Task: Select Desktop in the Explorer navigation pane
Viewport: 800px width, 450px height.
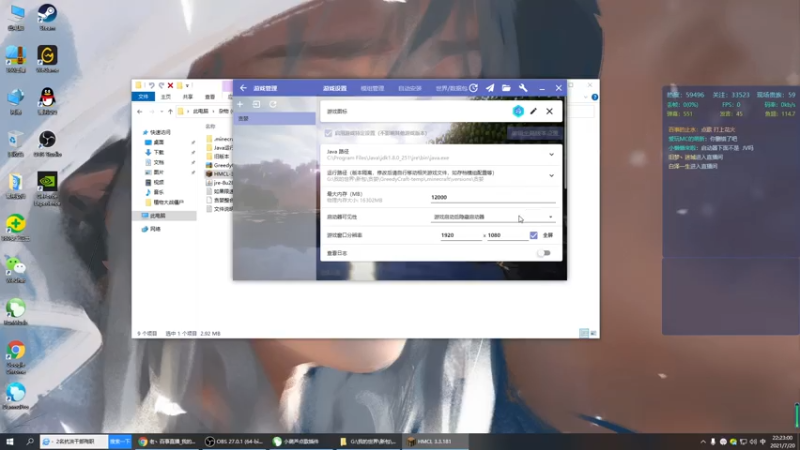Action: click(x=155, y=142)
